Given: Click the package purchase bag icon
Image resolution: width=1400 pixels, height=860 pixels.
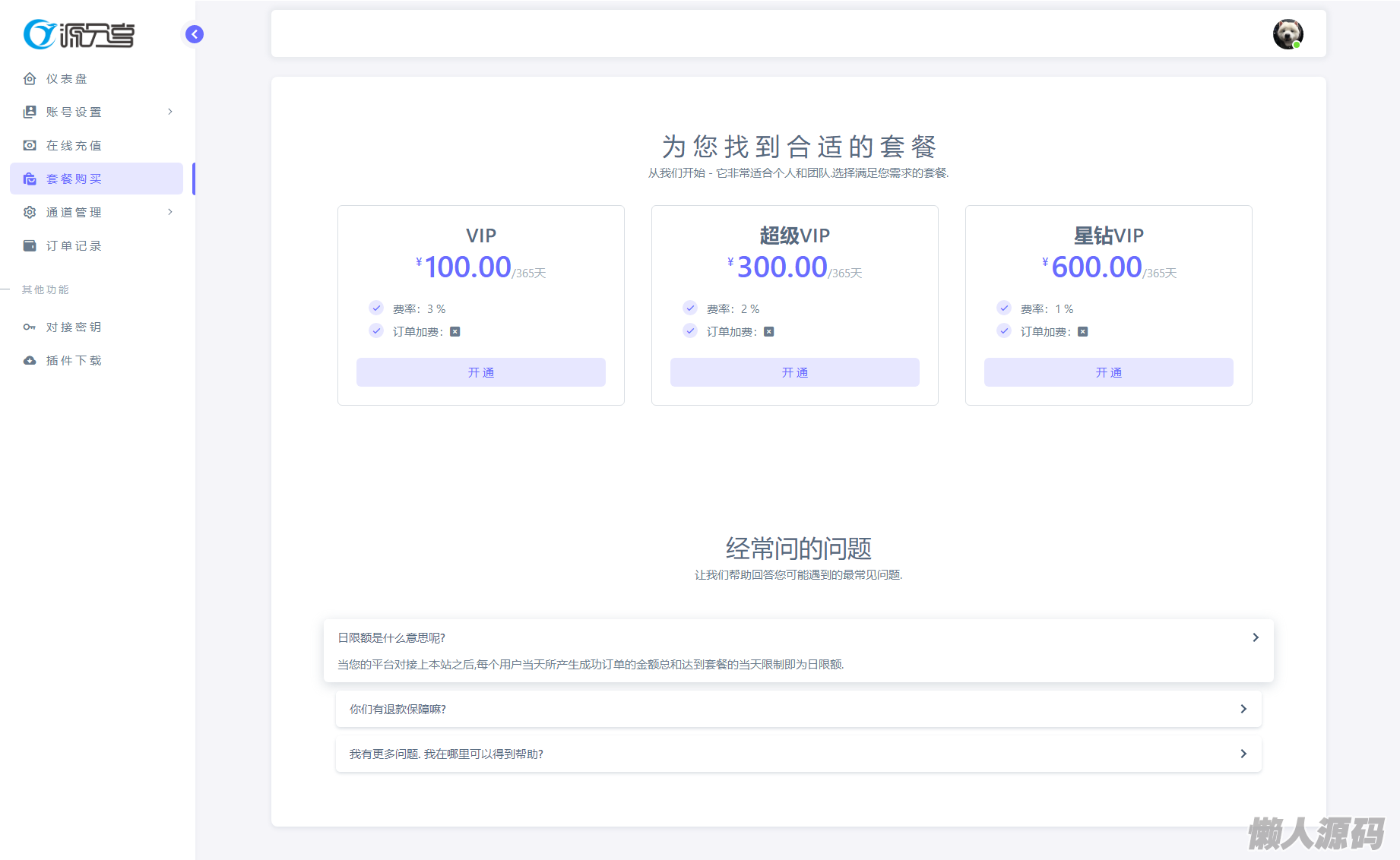Looking at the screenshot, I should [x=30, y=179].
